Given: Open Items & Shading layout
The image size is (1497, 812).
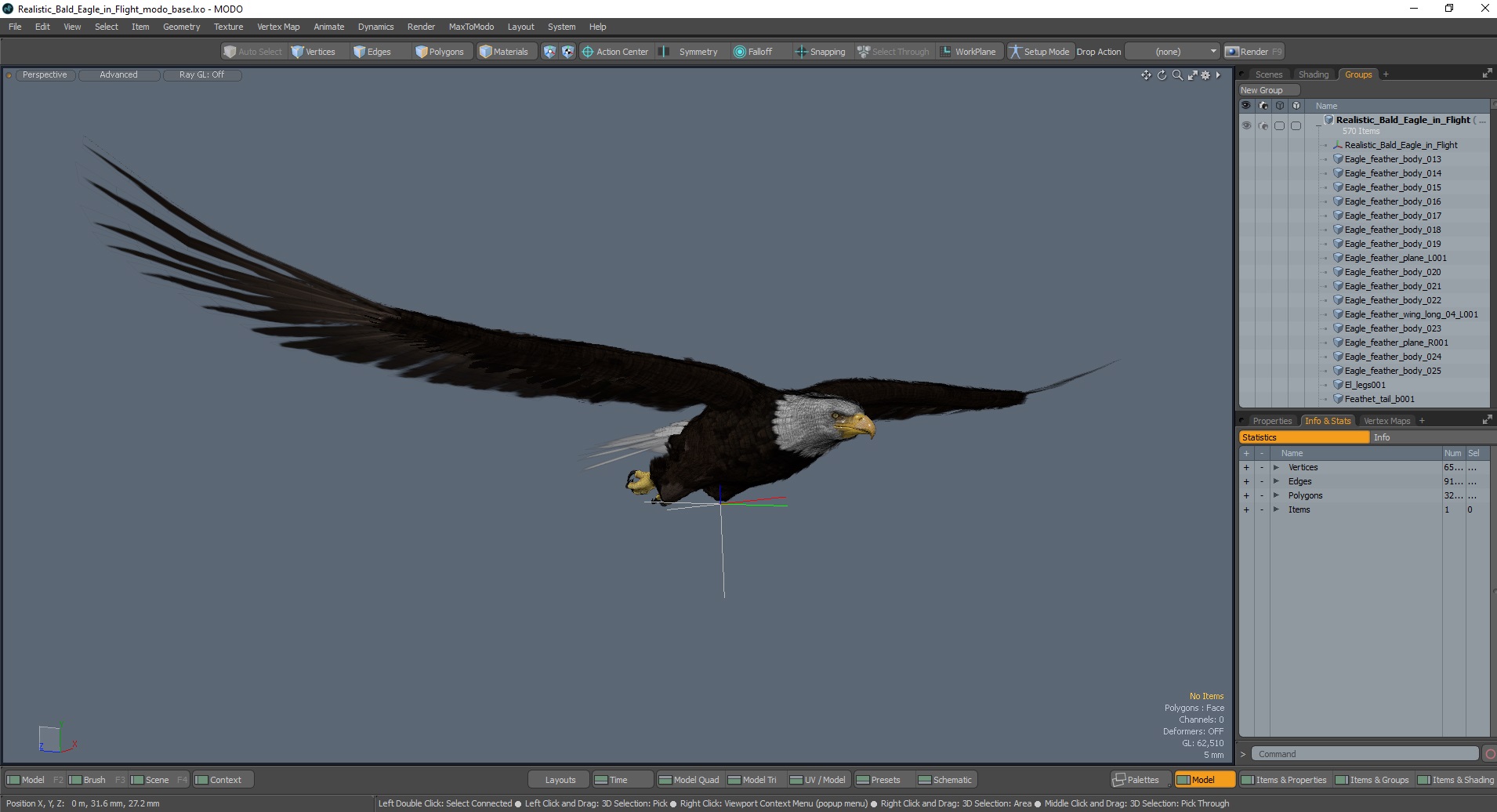Looking at the screenshot, I should pos(1455,780).
